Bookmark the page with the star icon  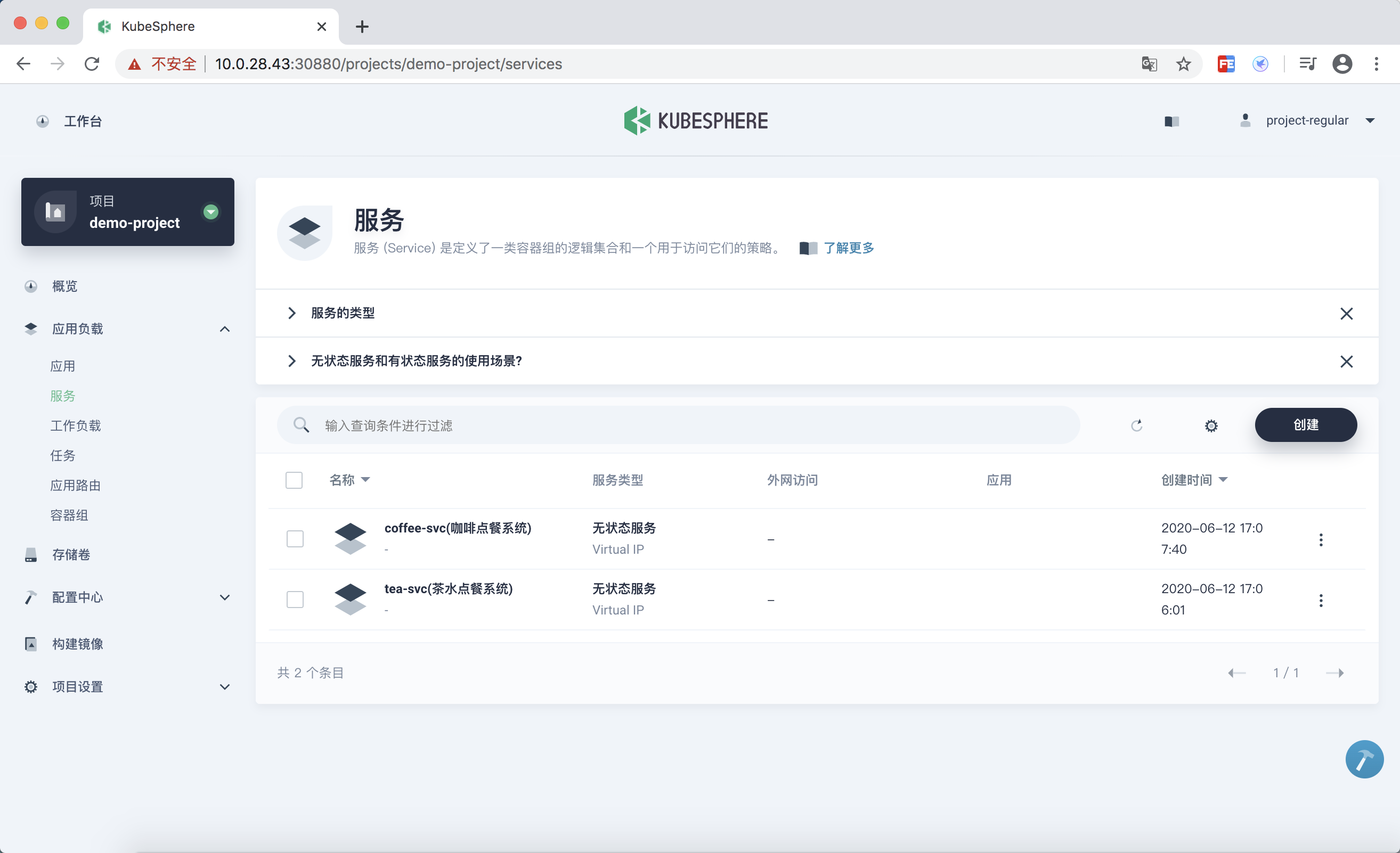(x=1184, y=64)
